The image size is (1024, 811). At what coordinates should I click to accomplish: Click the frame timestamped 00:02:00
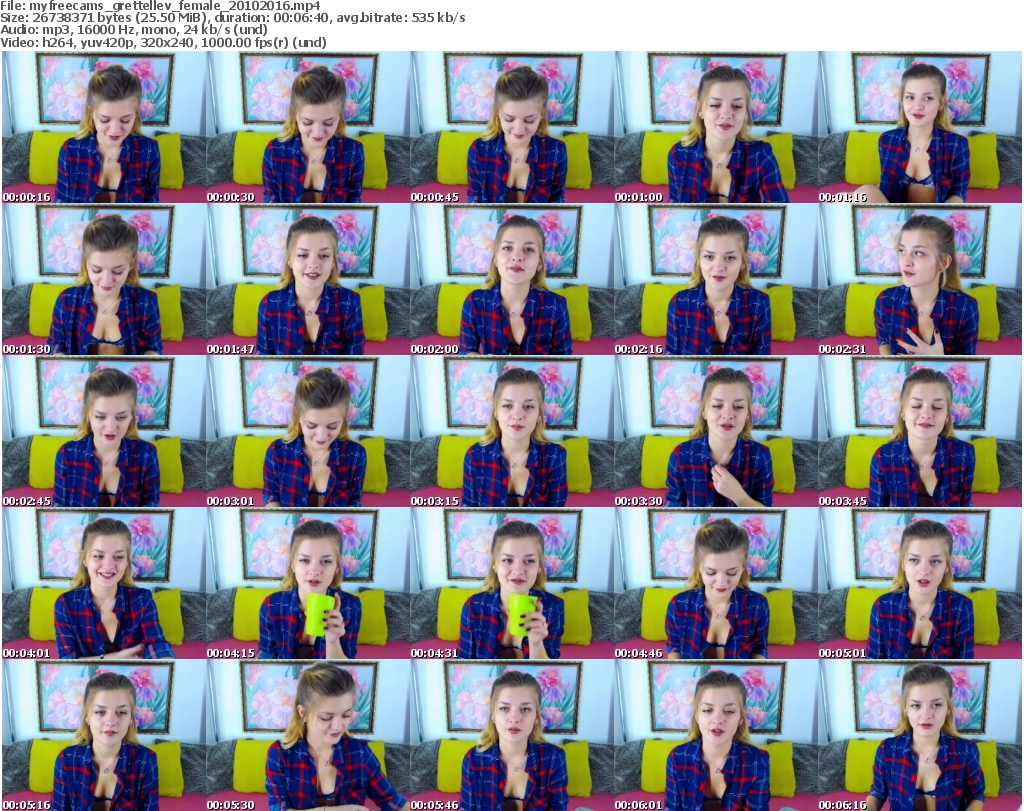coord(511,279)
